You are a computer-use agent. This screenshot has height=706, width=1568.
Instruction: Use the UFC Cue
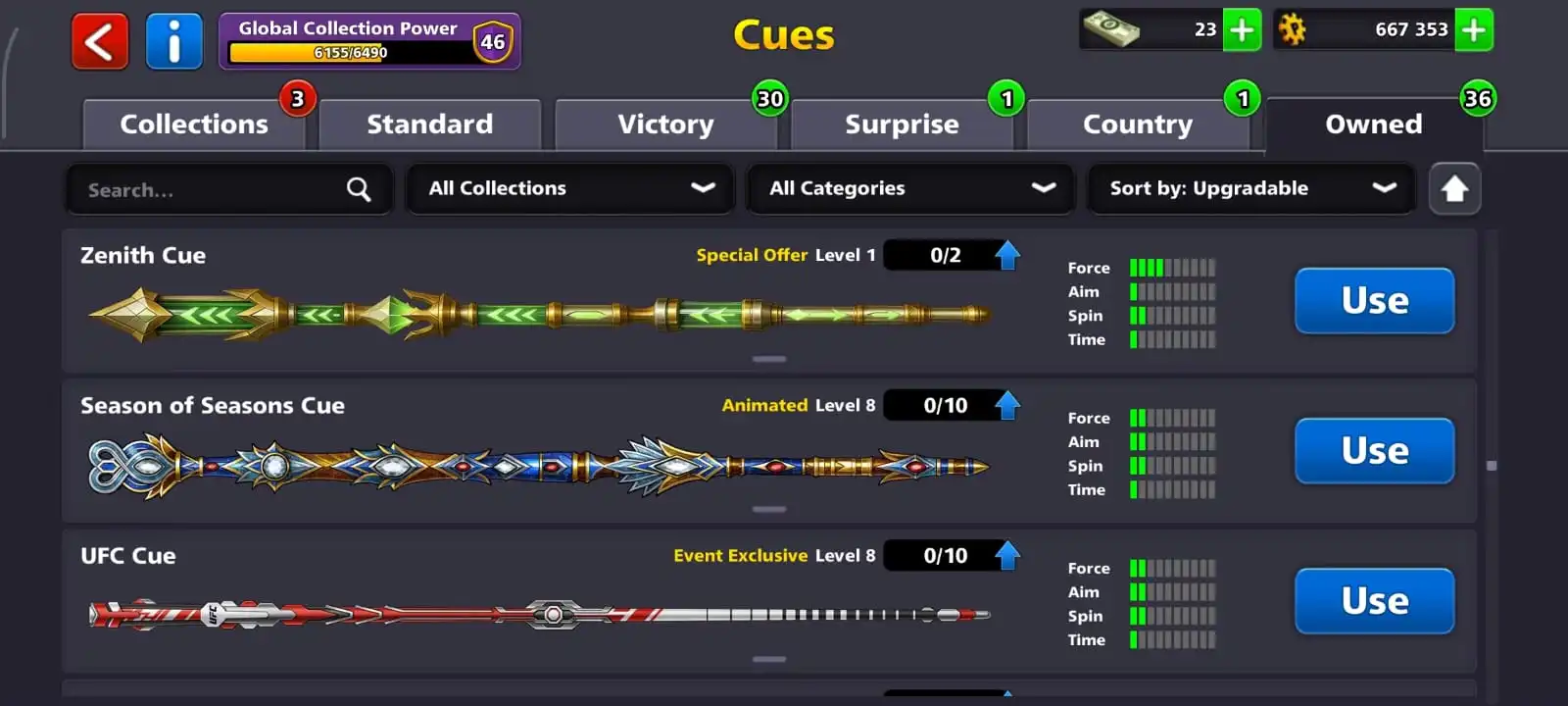click(x=1375, y=601)
